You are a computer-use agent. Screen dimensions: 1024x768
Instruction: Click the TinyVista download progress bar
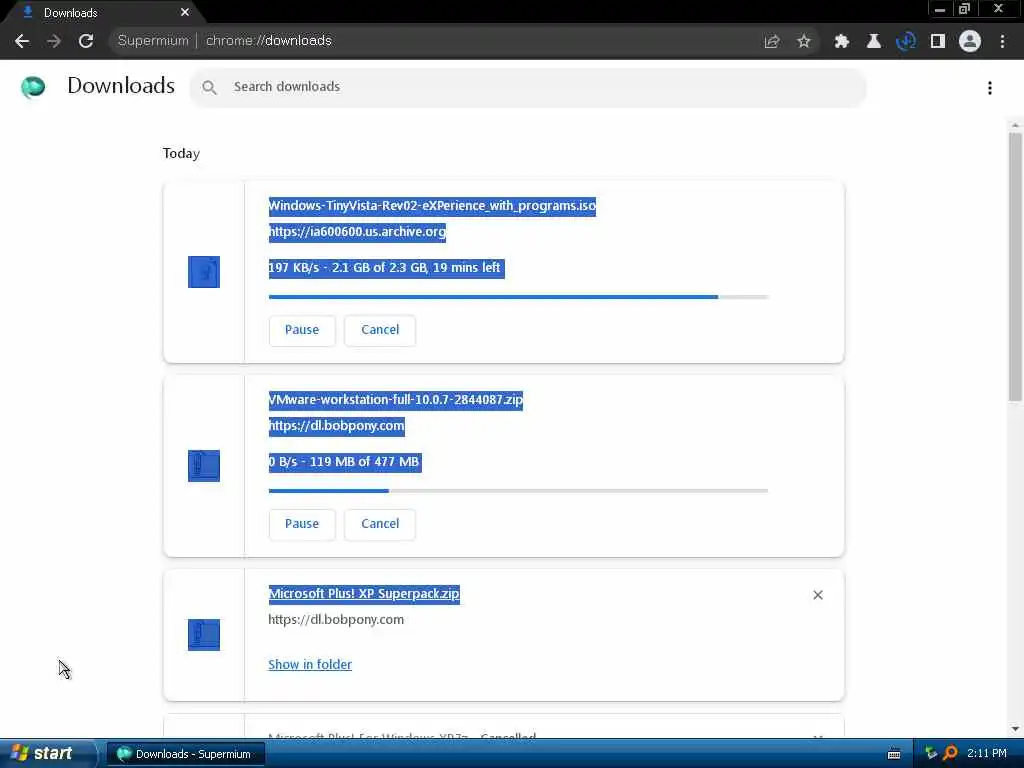click(x=519, y=297)
